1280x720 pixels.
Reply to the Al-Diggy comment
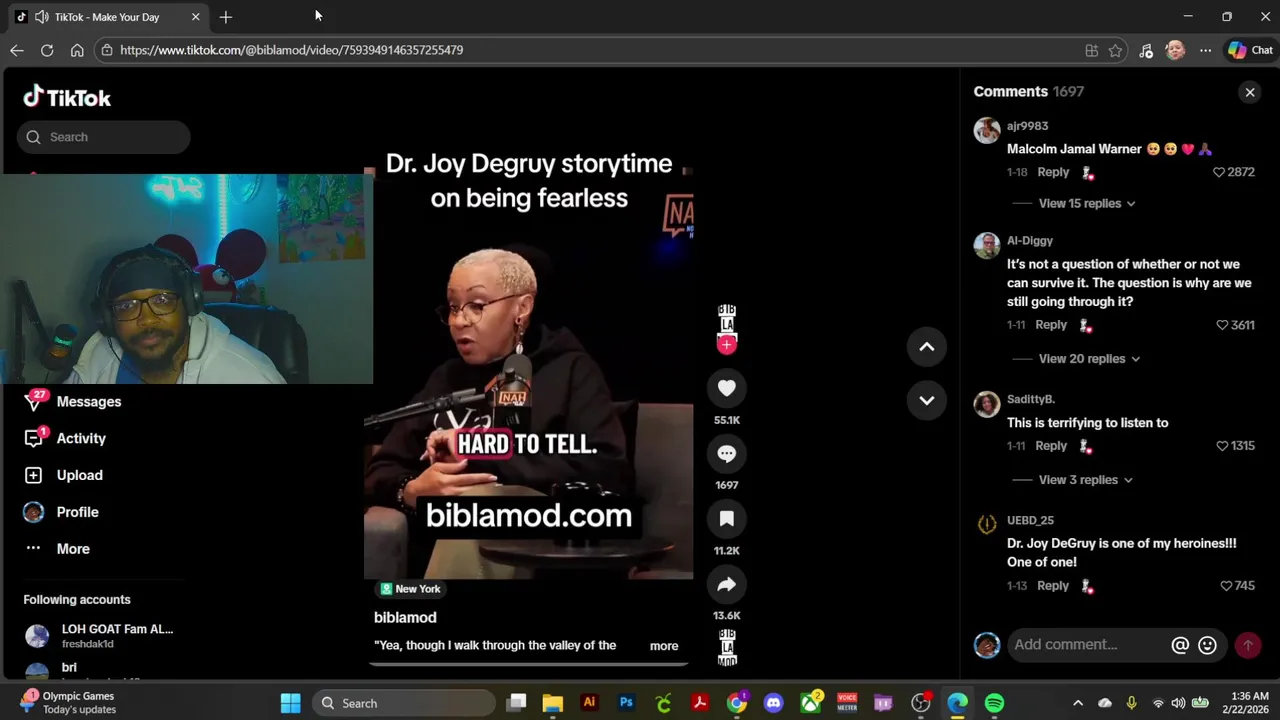point(1051,325)
